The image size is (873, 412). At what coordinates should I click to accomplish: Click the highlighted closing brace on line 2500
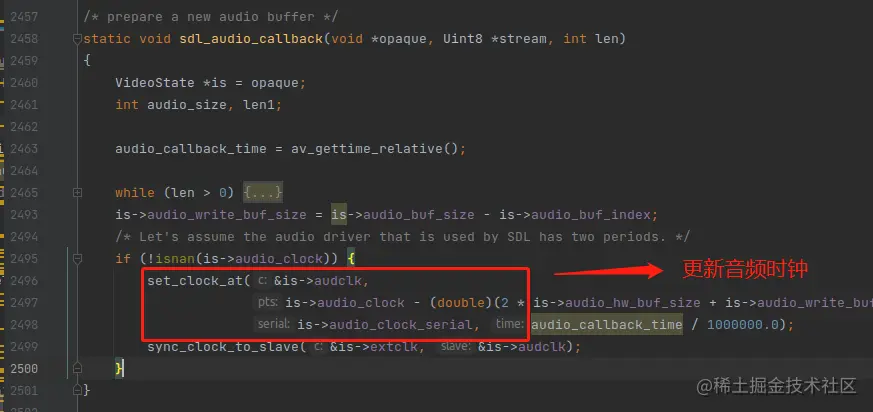[119, 369]
